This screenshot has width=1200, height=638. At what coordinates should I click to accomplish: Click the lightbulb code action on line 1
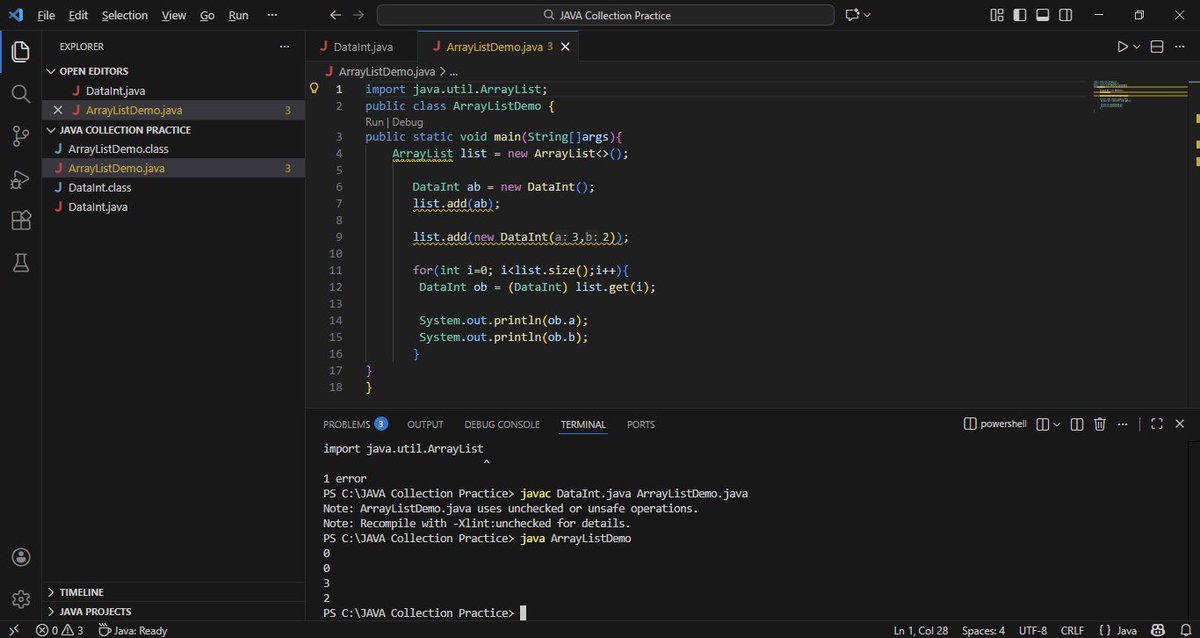click(314, 88)
